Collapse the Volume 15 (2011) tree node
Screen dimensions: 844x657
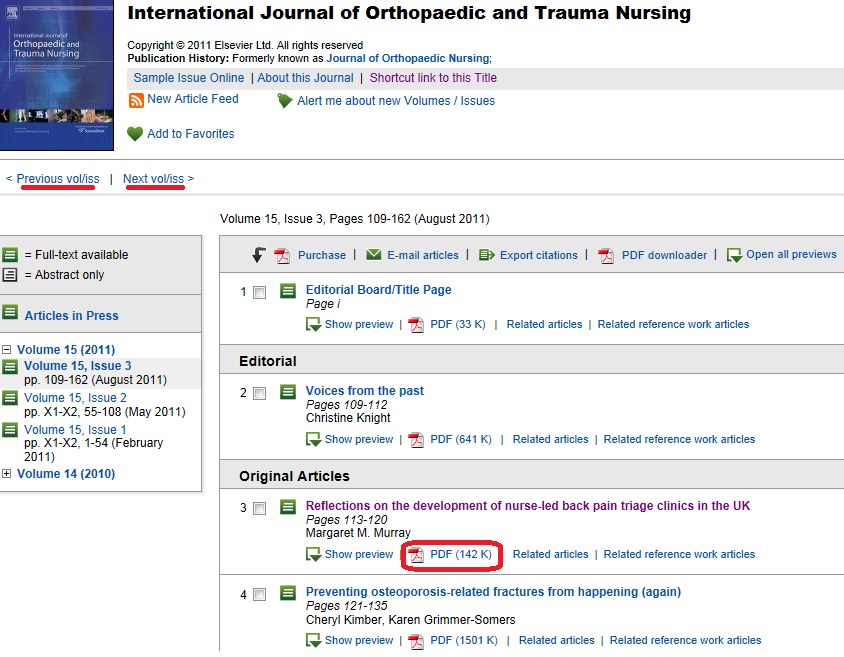[6, 350]
